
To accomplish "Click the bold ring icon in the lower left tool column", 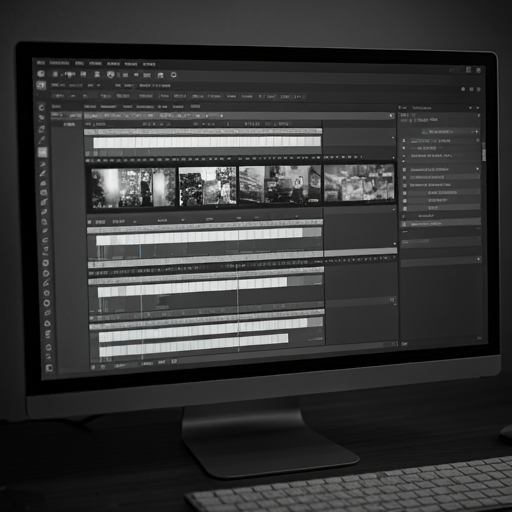I will tap(47, 303).
